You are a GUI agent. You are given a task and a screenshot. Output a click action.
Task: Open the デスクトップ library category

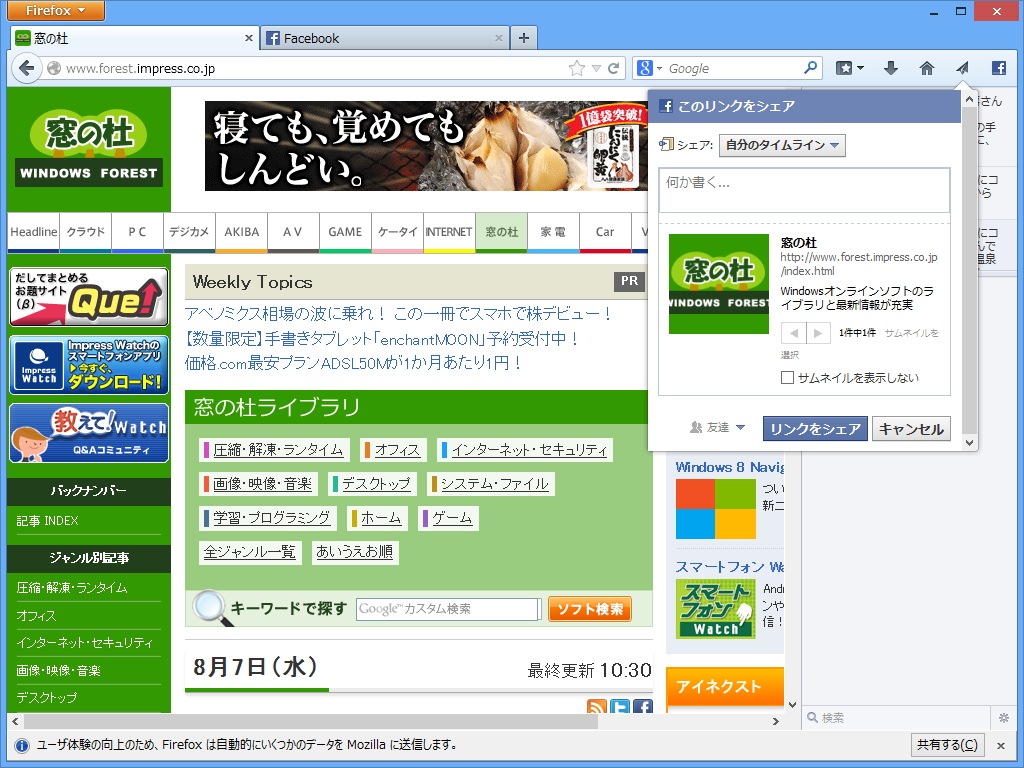(372, 484)
